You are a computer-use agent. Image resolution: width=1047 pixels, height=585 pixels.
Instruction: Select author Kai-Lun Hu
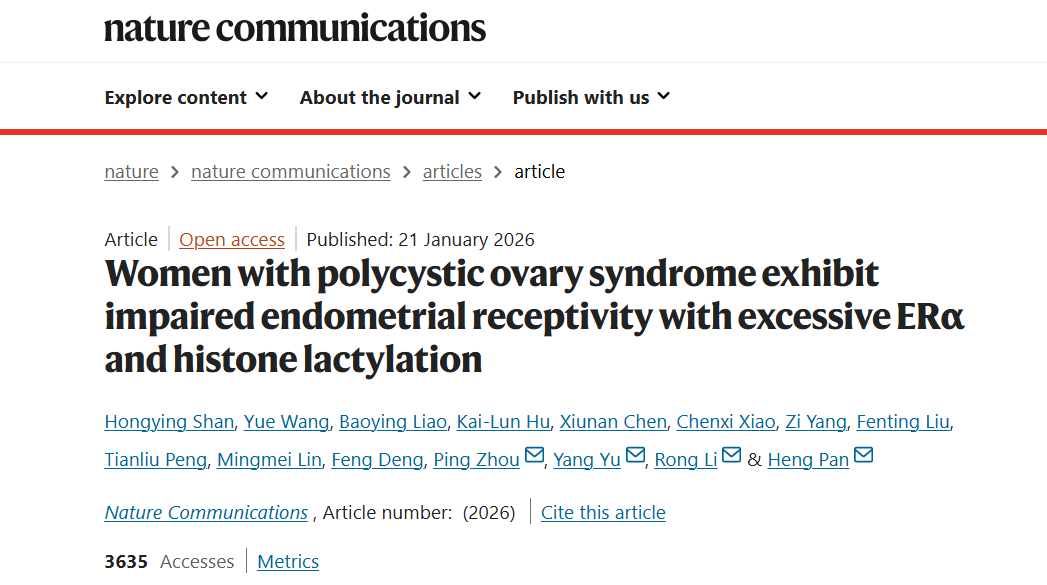[x=503, y=422]
